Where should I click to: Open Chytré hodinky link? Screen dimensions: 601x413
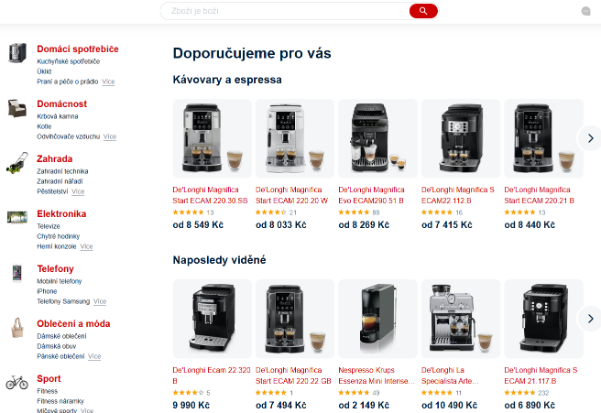pyautogui.click(x=58, y=236)
